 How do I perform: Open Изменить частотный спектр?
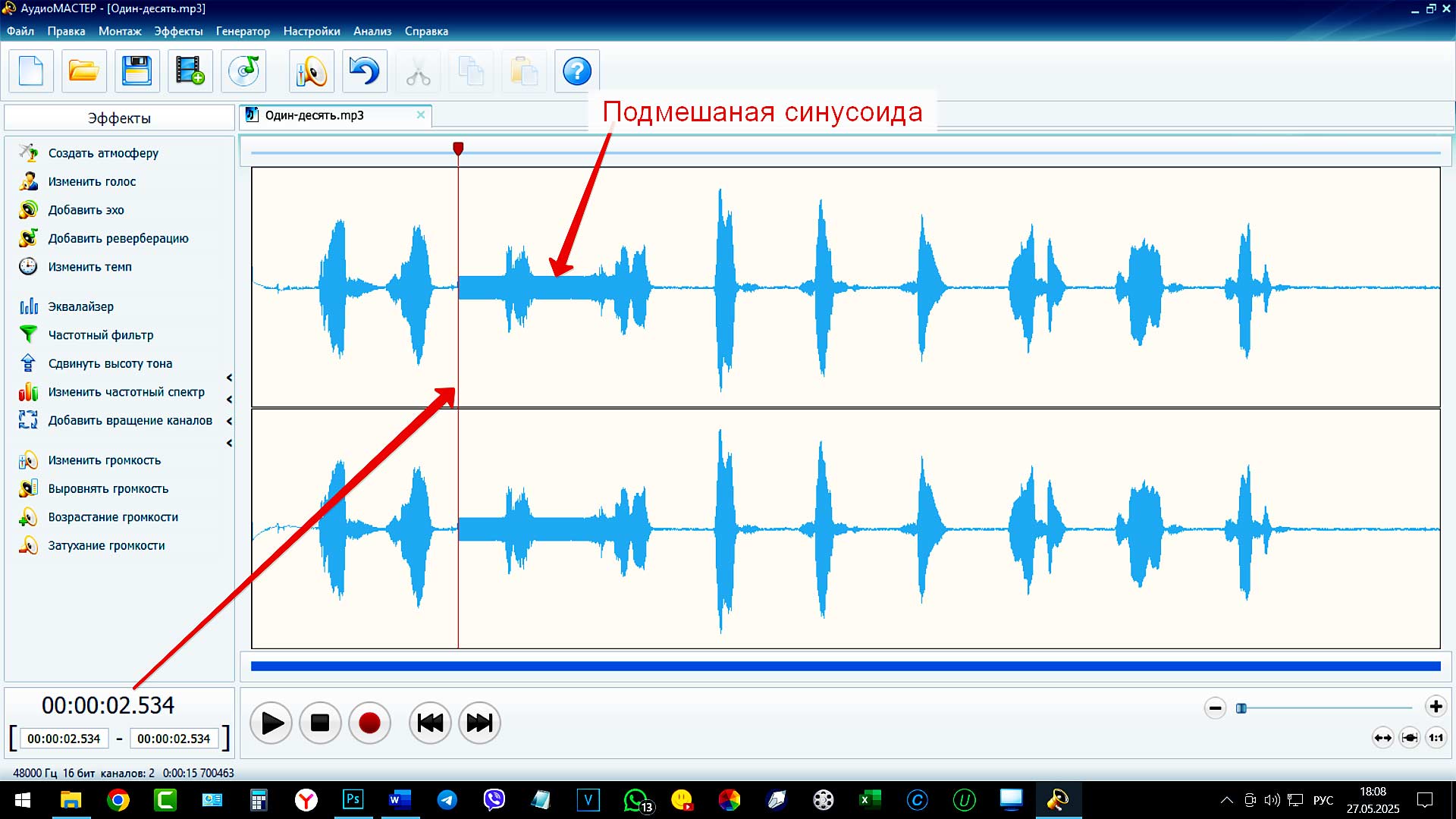tap(126, 392)
